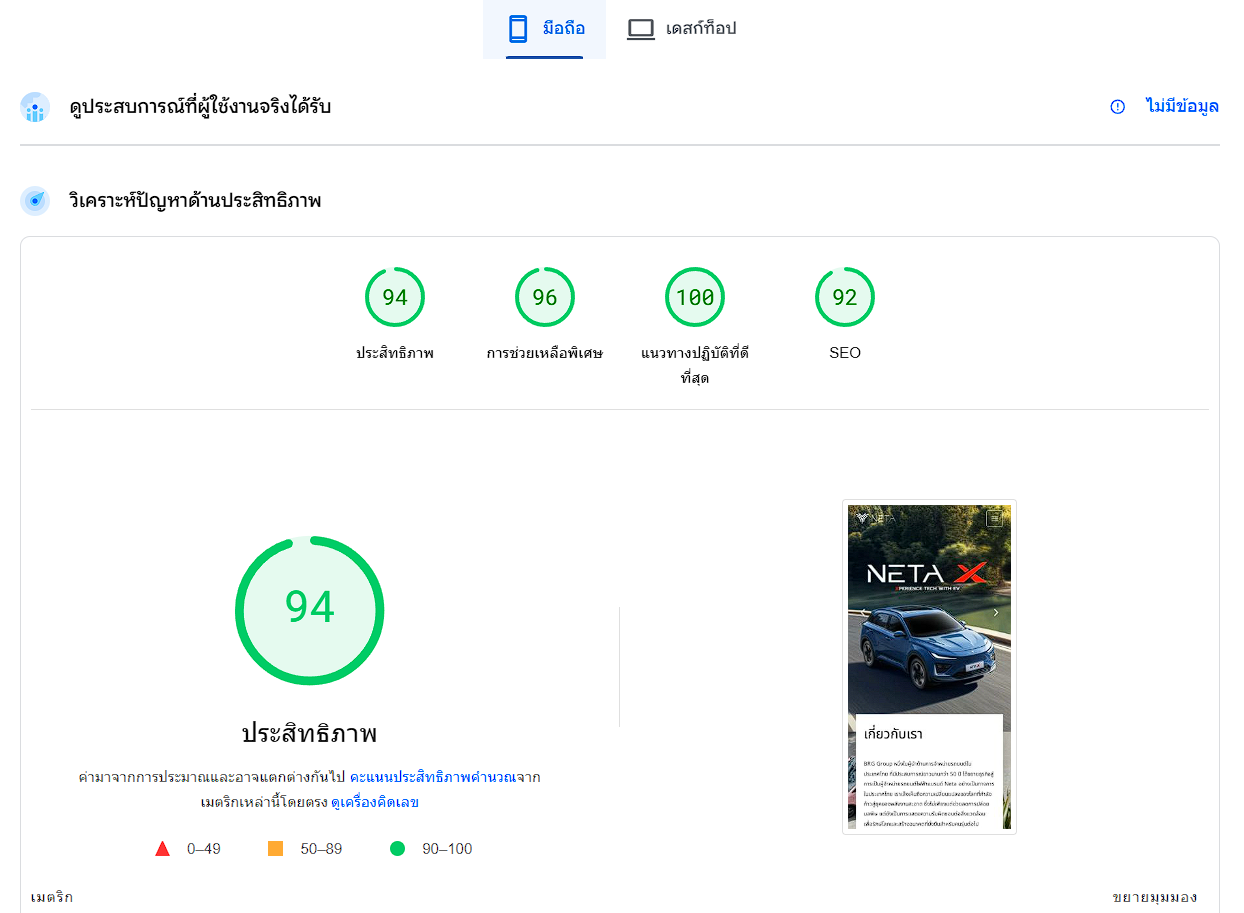Viewport: 1244px width, 913px height.
Task: Click the real user experience chart icon
Action: [x=35, y=107]
